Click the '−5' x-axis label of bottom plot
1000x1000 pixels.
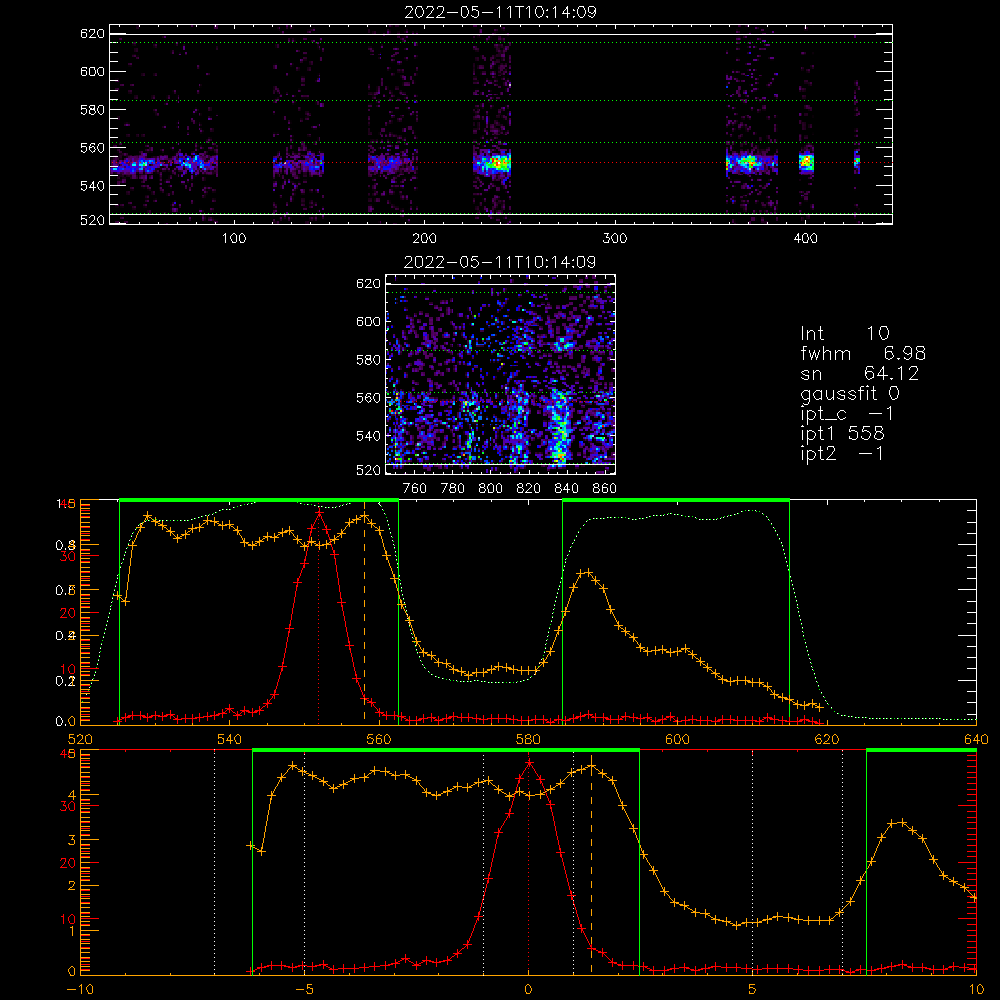tap(304, 990)
